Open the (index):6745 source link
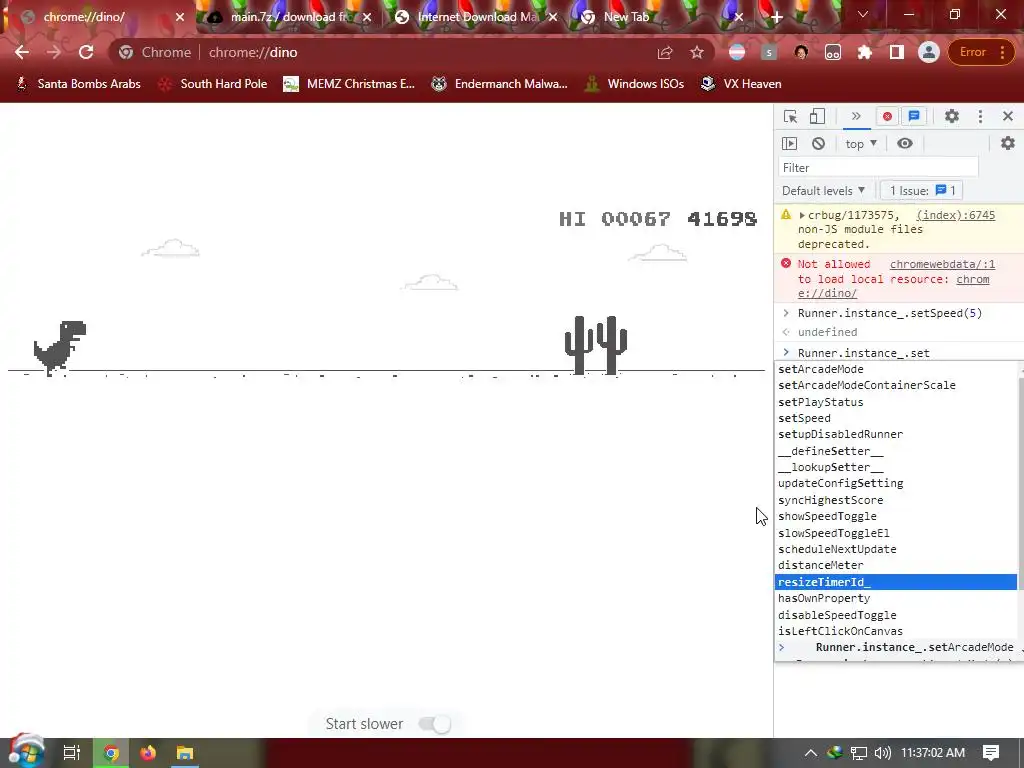Image resolution: width=1024 pixels, height=768 pixels. click(x=955, y=215)
